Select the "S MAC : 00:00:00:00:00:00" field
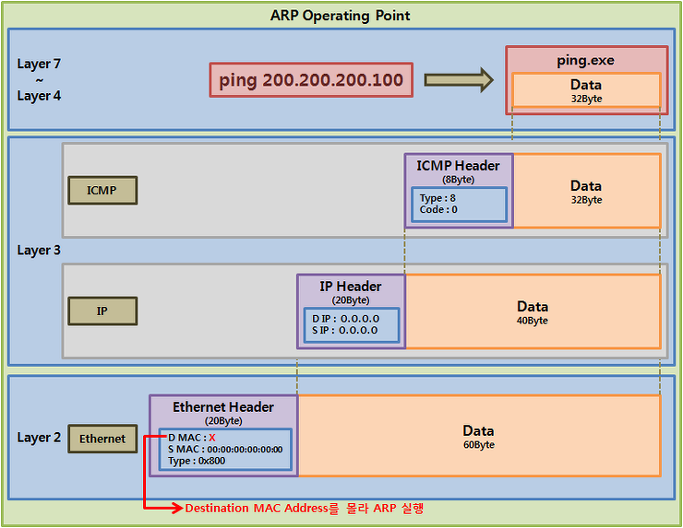Viewport: 683px width, 528px height. tap(225, 449)
